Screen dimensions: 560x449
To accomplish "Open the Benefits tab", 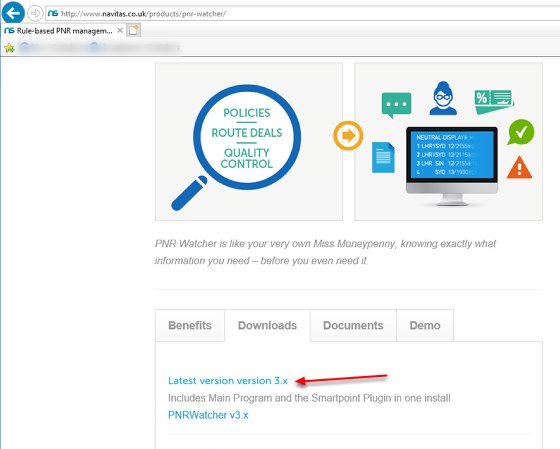I will tap(190, 325).
